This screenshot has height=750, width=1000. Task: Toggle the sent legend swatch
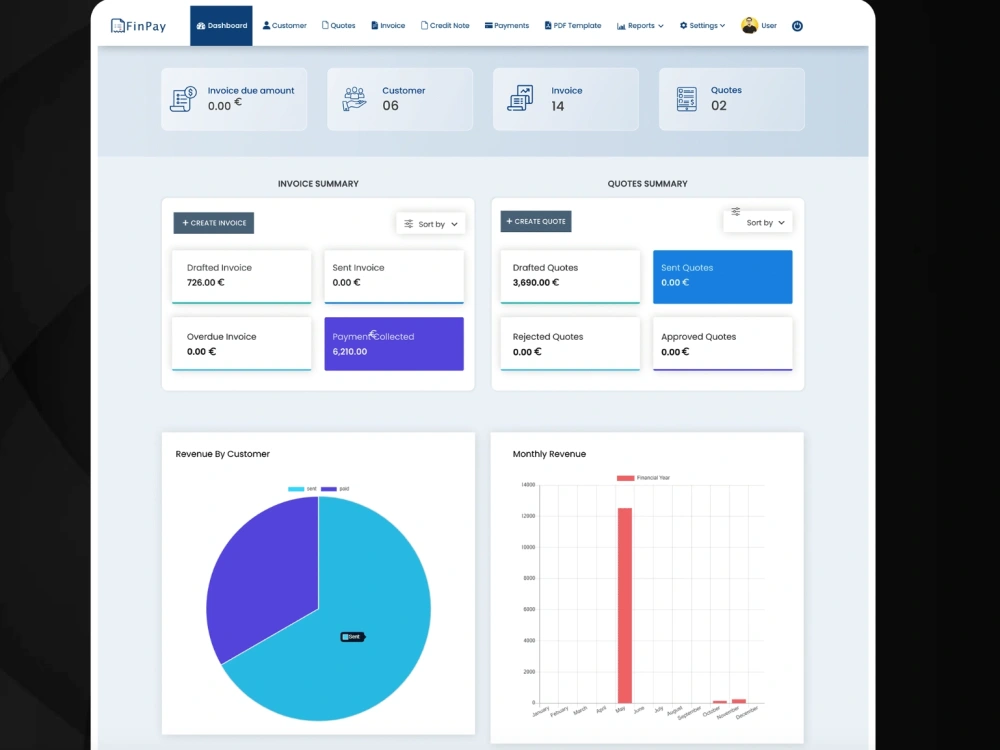point(296,489)
